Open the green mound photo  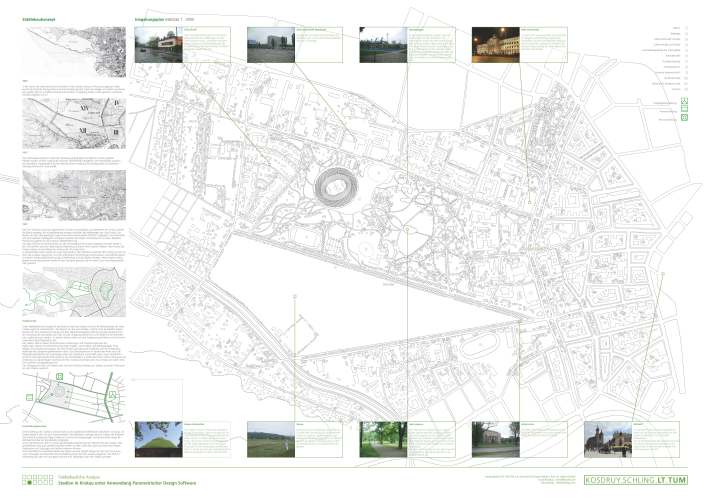[159, 439]
